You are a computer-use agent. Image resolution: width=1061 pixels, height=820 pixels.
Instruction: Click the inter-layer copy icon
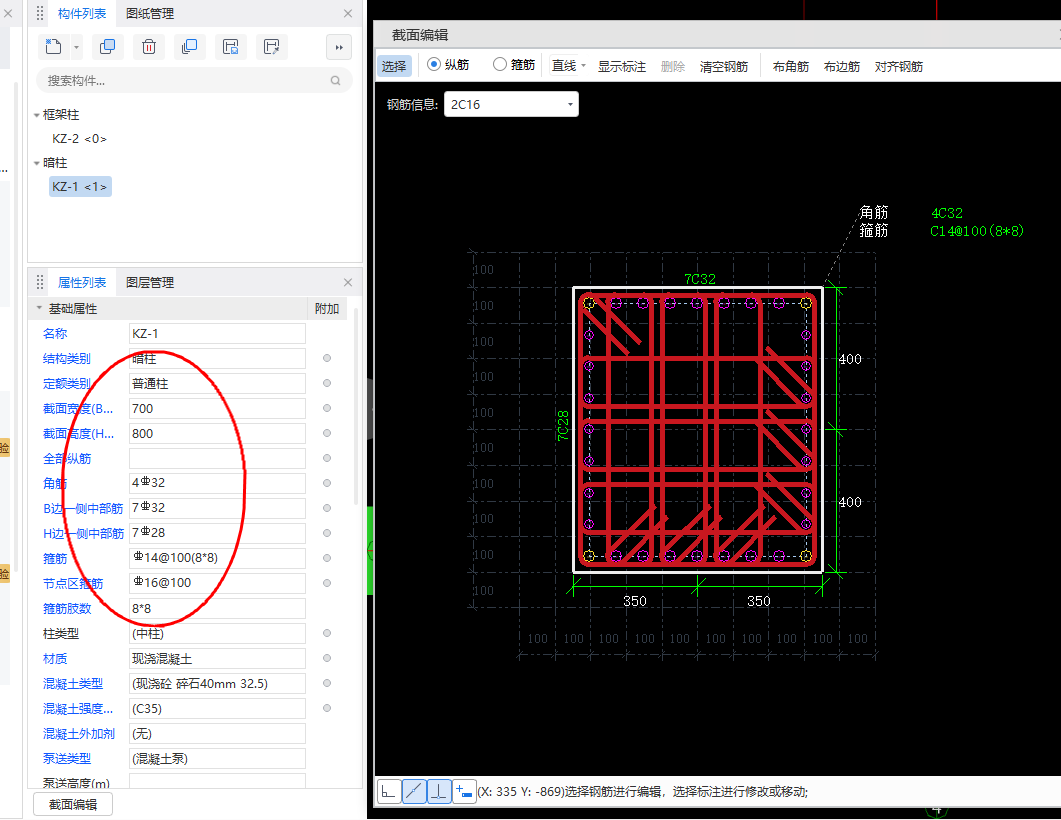click(189, 47)
